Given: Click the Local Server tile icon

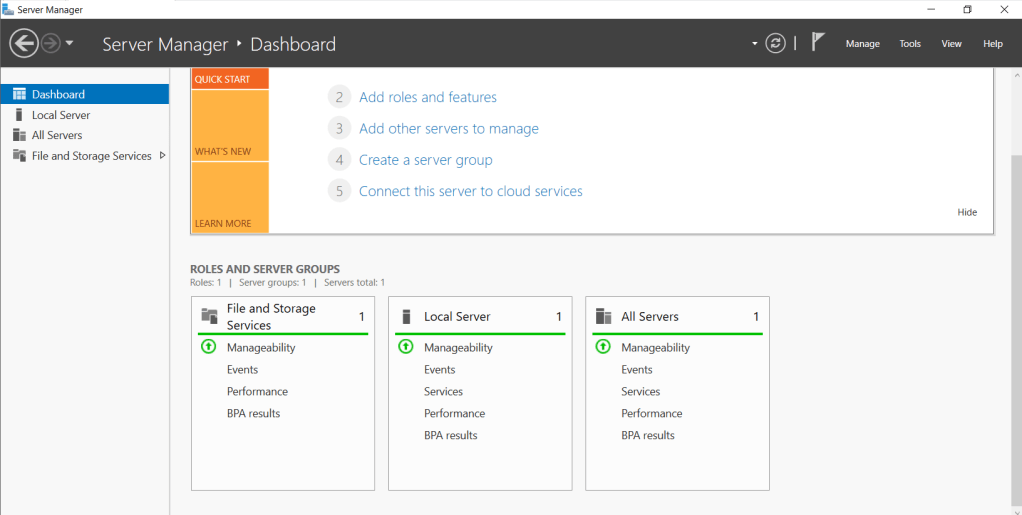Looking at the screenshot, I should (x=406, y=316).
